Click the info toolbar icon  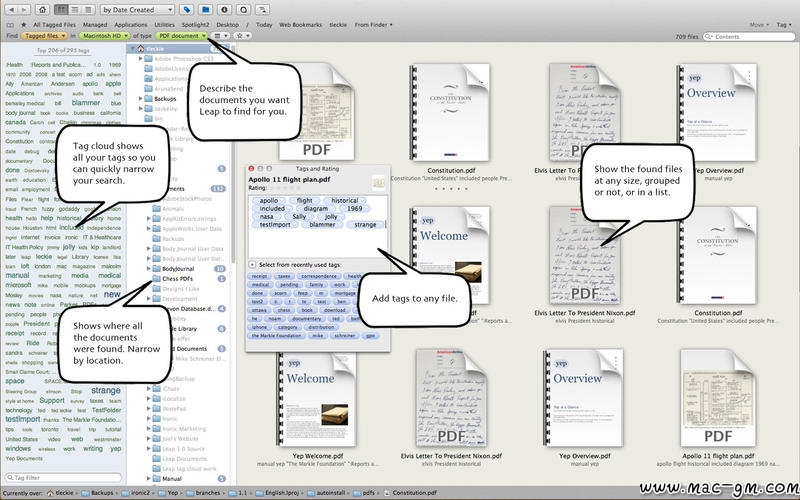tap(224, 9)
